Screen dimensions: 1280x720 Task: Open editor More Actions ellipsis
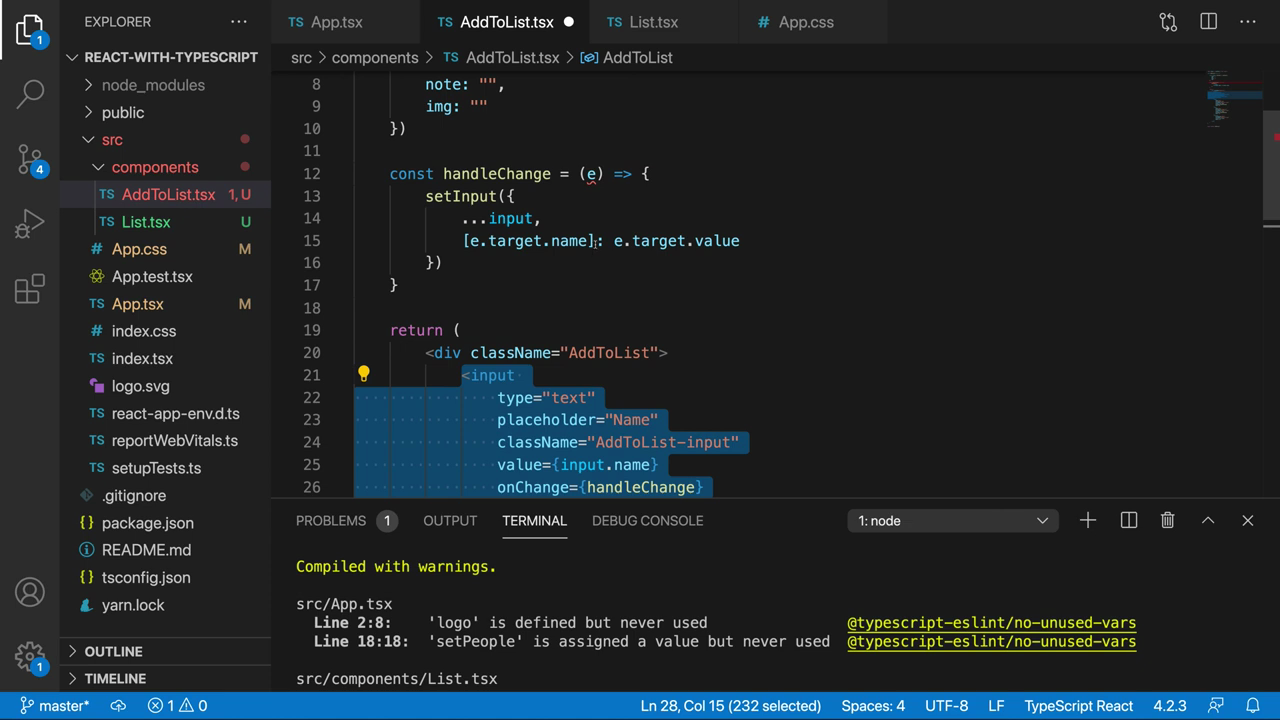click(x=1248, y=21)
